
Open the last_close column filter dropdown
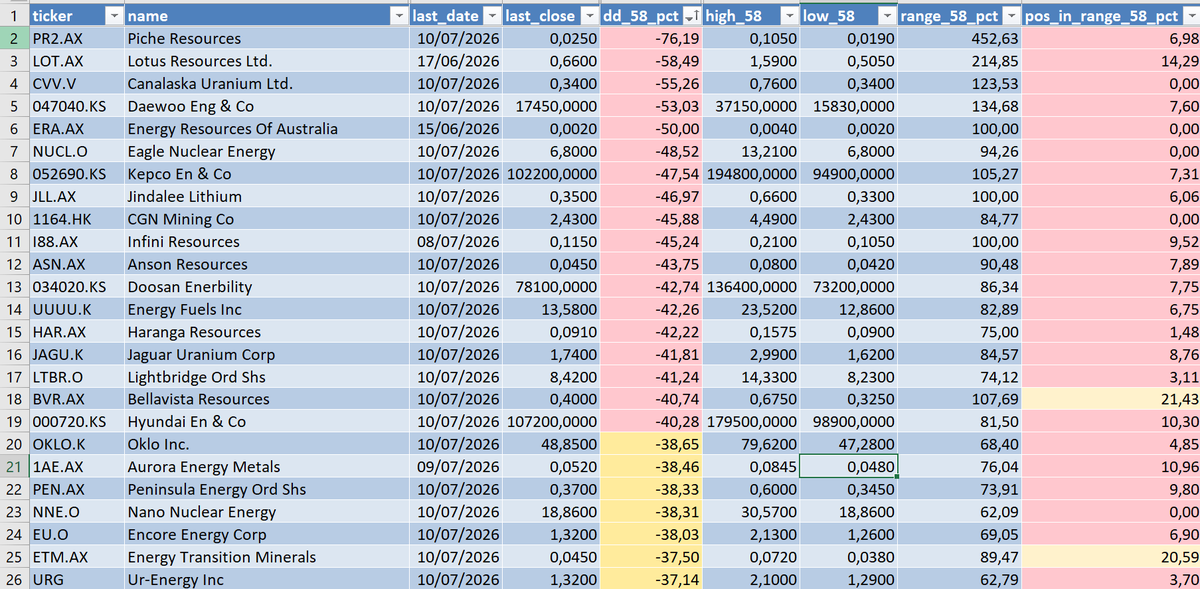point(589,16)
